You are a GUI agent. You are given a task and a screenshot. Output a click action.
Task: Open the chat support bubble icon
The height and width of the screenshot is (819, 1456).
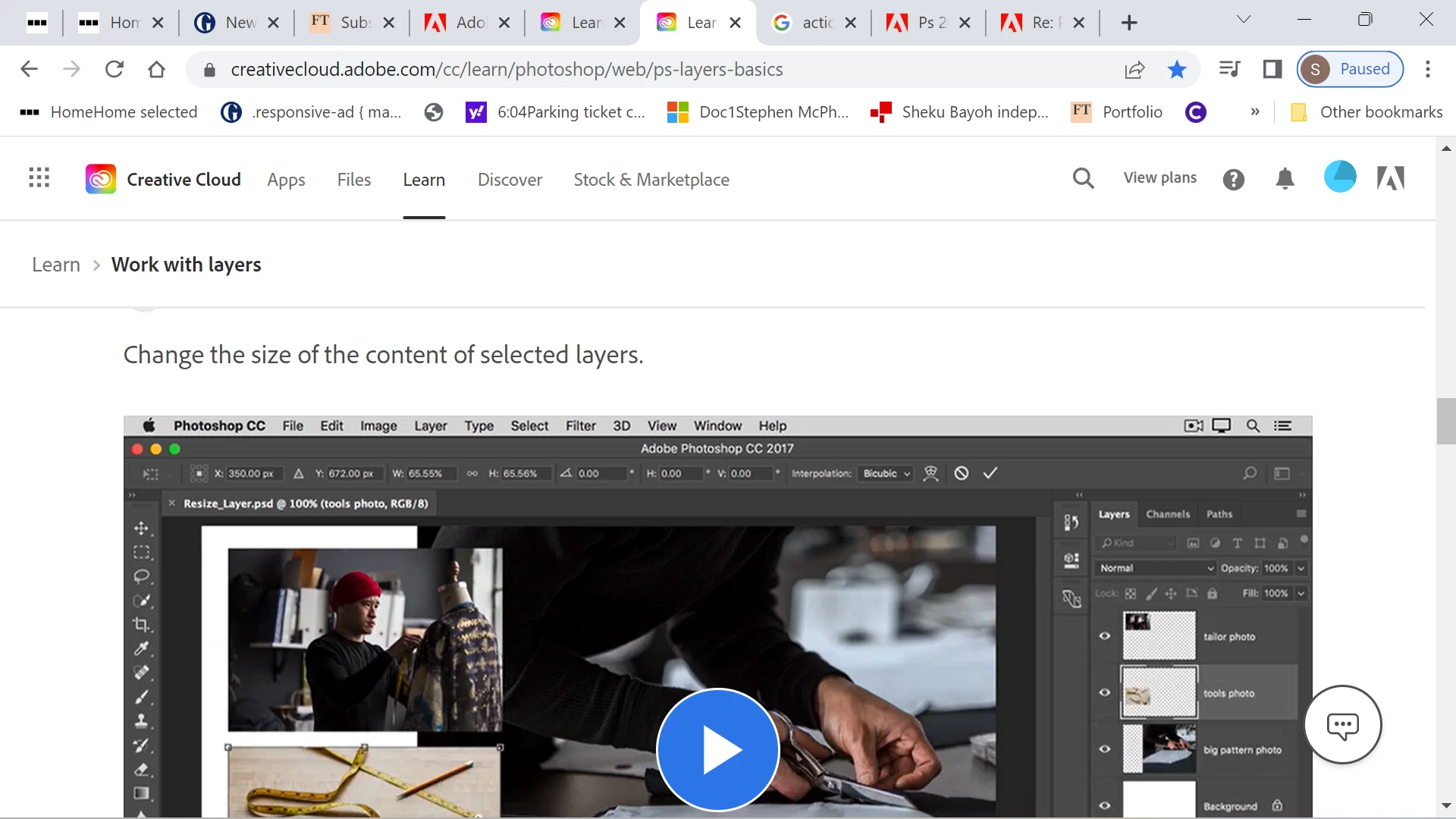coord(1342,725)
